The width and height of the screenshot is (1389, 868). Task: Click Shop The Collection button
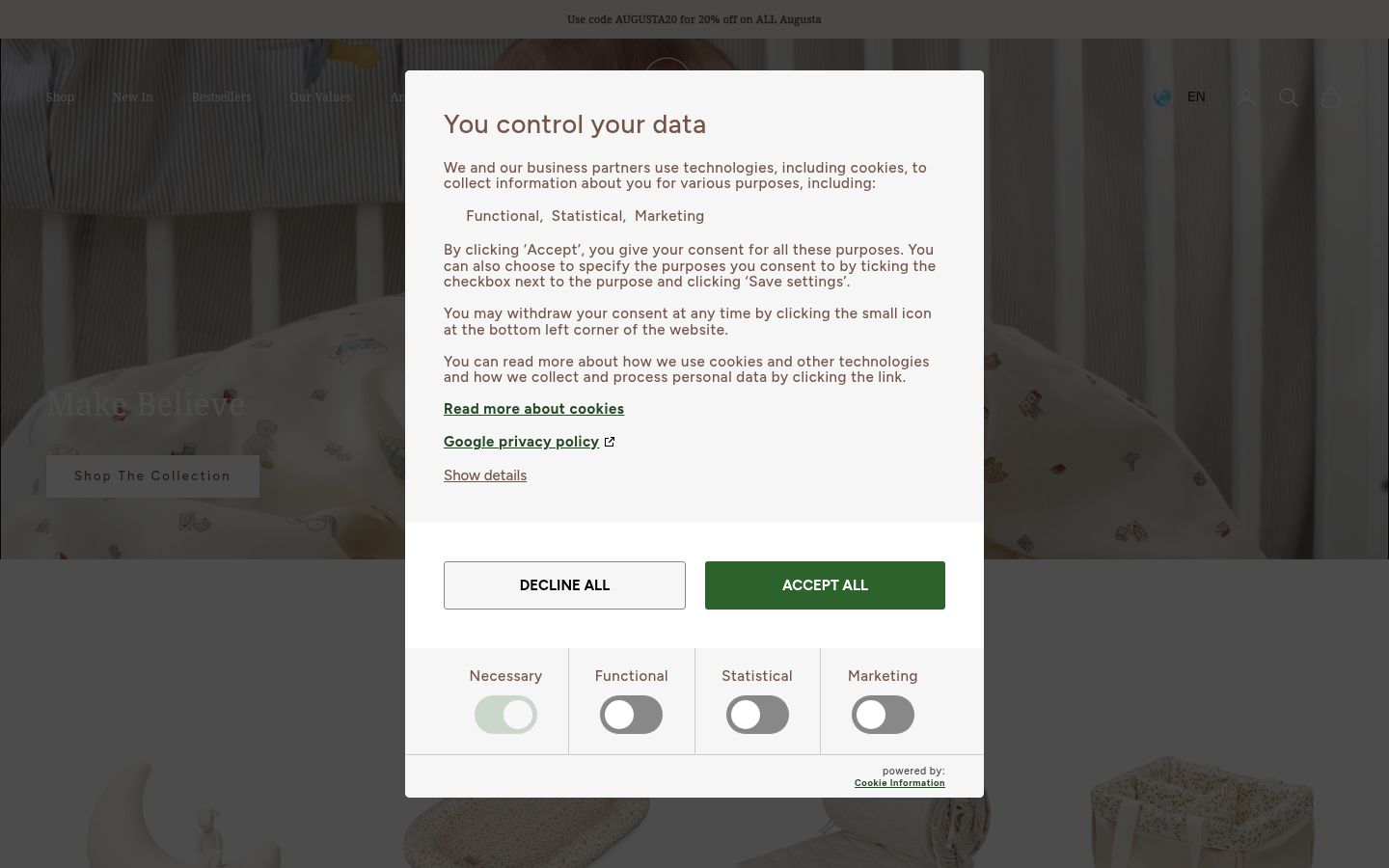click(152, 476)
